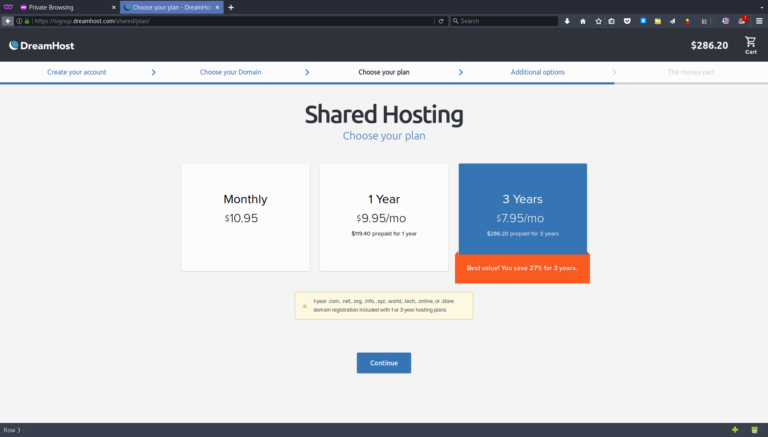Open dropdown arrow beside grey bars extension
The width and height of the screenshot is (768, 437).
coord(714,21)
